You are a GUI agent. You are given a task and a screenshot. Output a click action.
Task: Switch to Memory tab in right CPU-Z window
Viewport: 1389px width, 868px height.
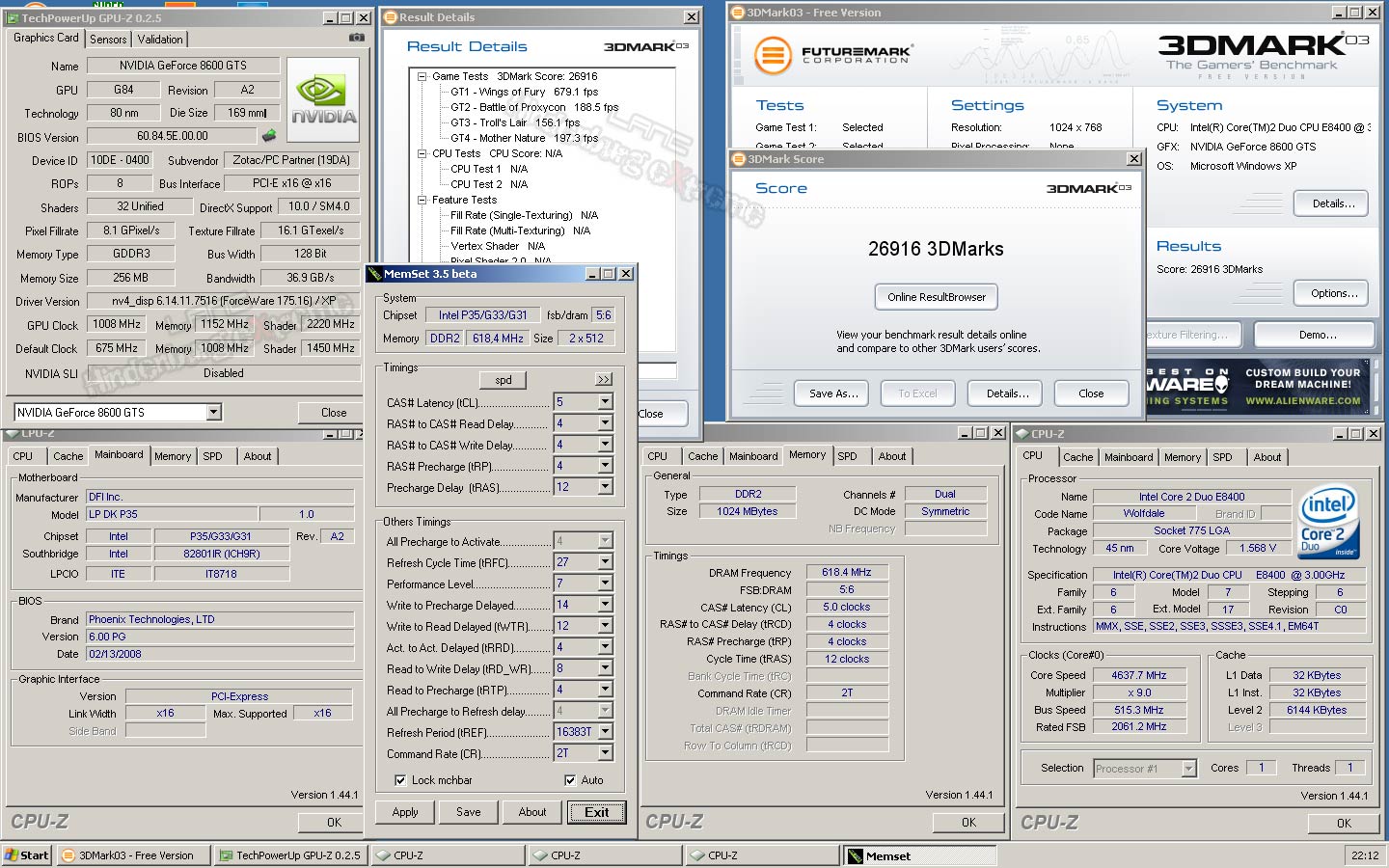click(x=1183, y=457)
